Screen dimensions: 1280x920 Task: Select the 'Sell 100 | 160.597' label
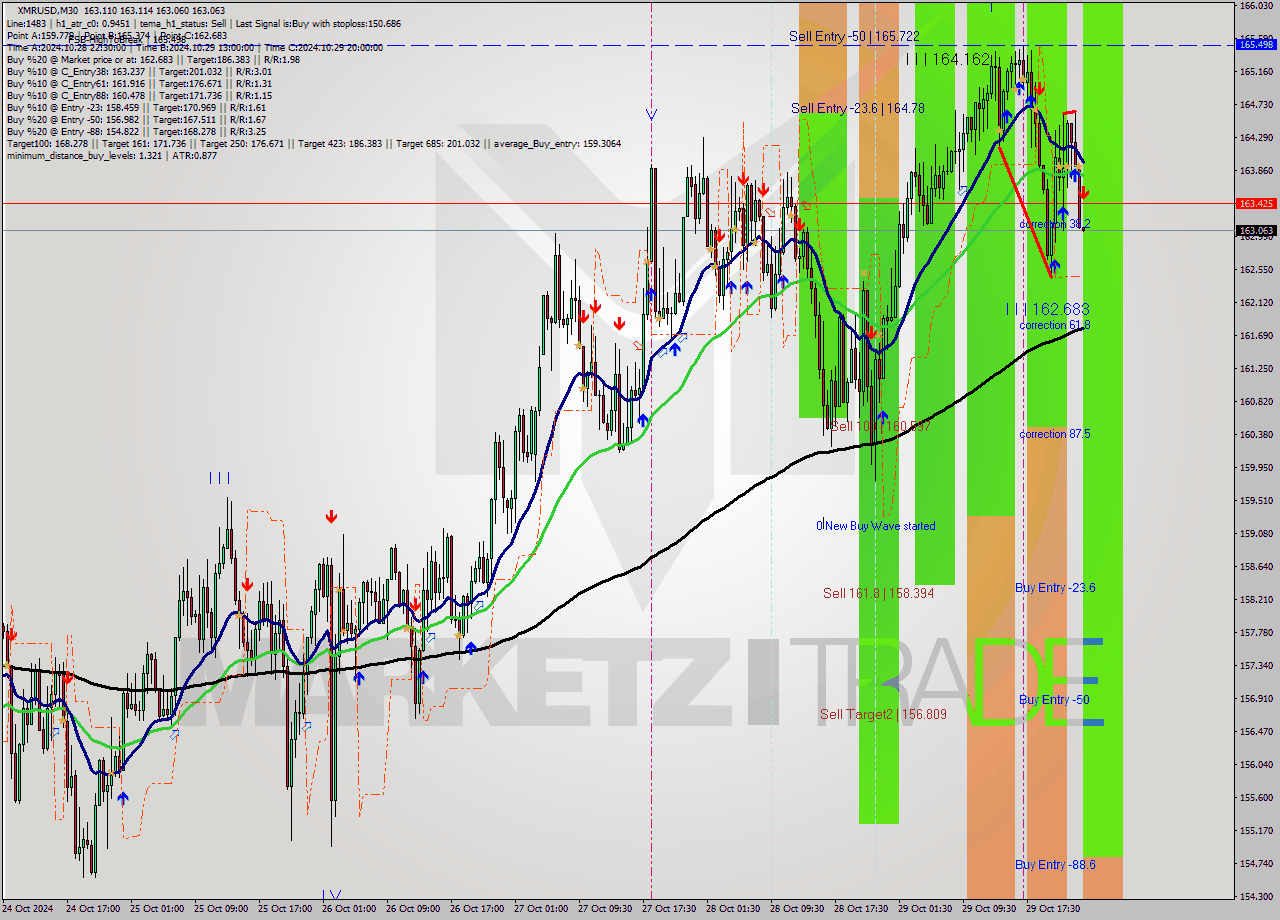coord(881,426)
